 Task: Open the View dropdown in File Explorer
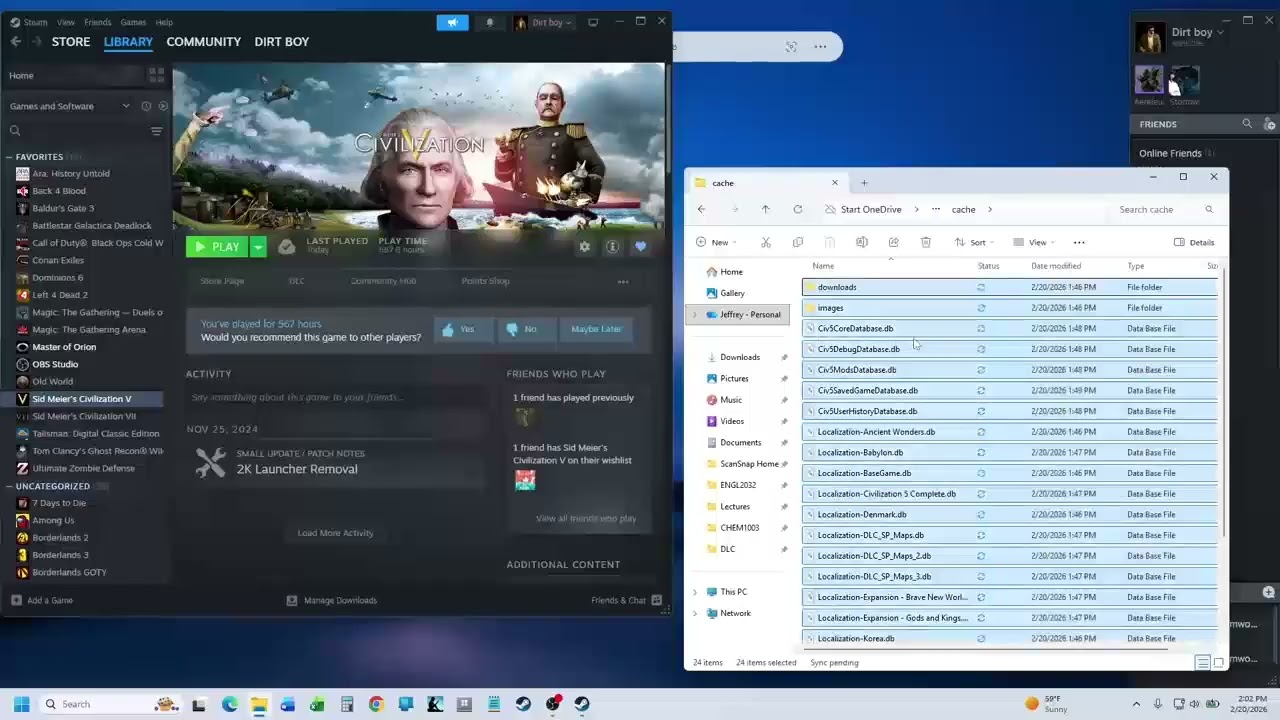tap(1034, 242)
